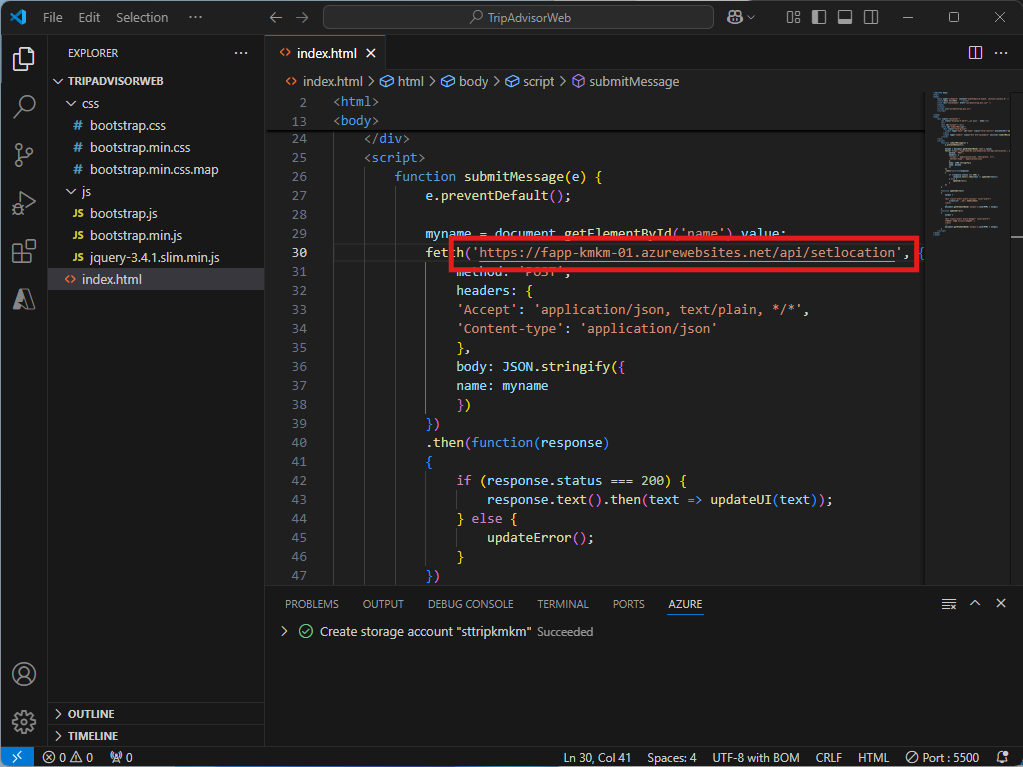Open bootstrap.min.css file
Viewport: 1023px width, 767px height.
pos(156,147)
